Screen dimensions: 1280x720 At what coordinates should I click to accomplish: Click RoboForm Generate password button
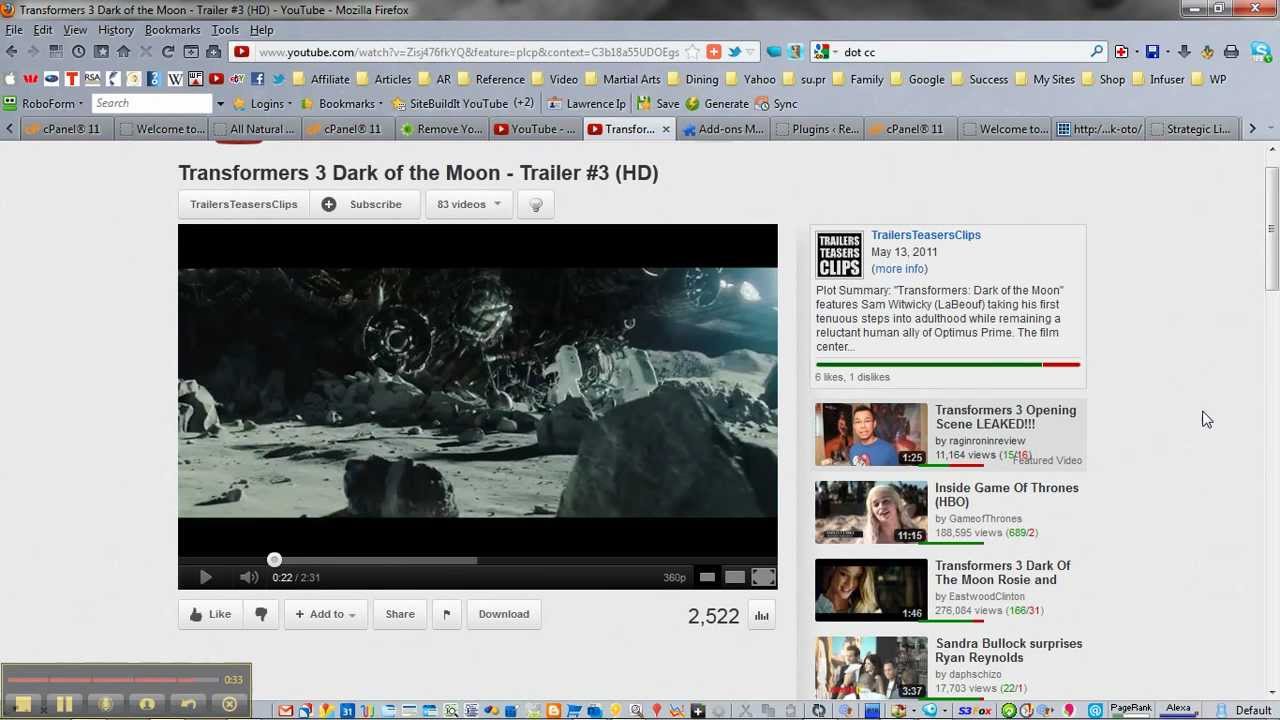[x=716, y=103]
